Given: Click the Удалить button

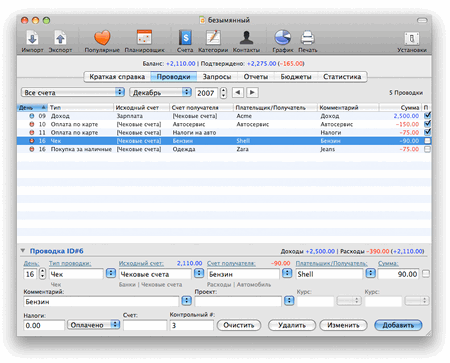Looking at the screenshot, I should click(x=292, y=325).
